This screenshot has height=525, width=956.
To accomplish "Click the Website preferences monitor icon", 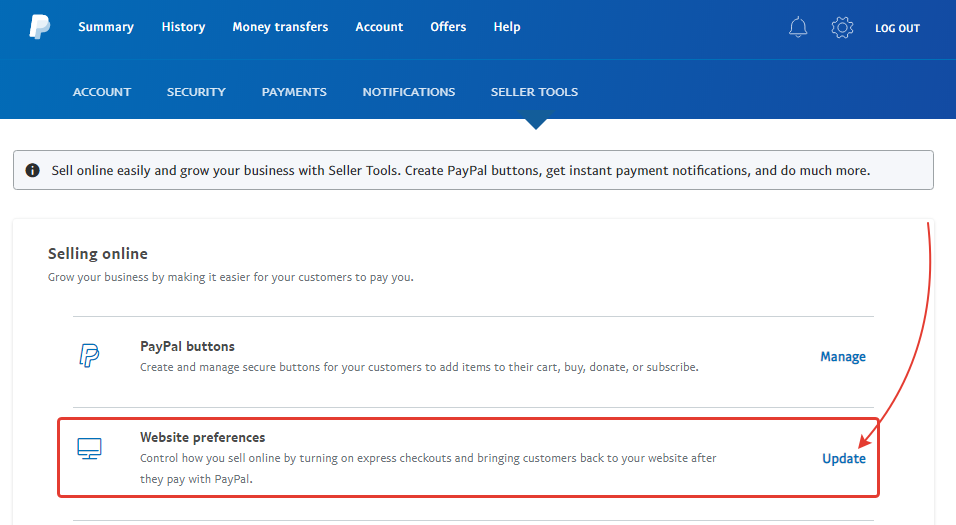I will 90,448.
